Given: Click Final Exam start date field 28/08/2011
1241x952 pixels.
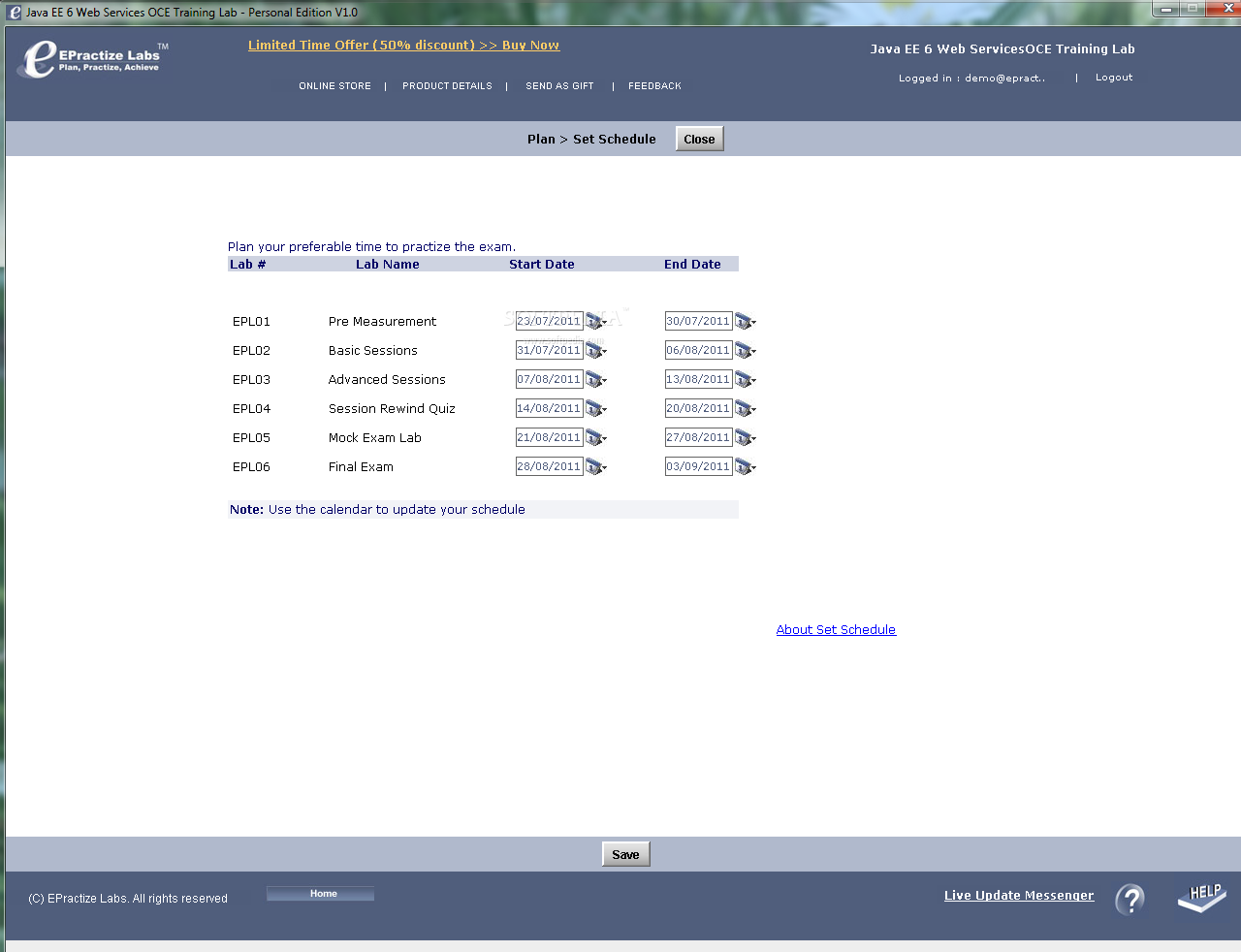Looking at the screenshot, I should pos(550,466).
